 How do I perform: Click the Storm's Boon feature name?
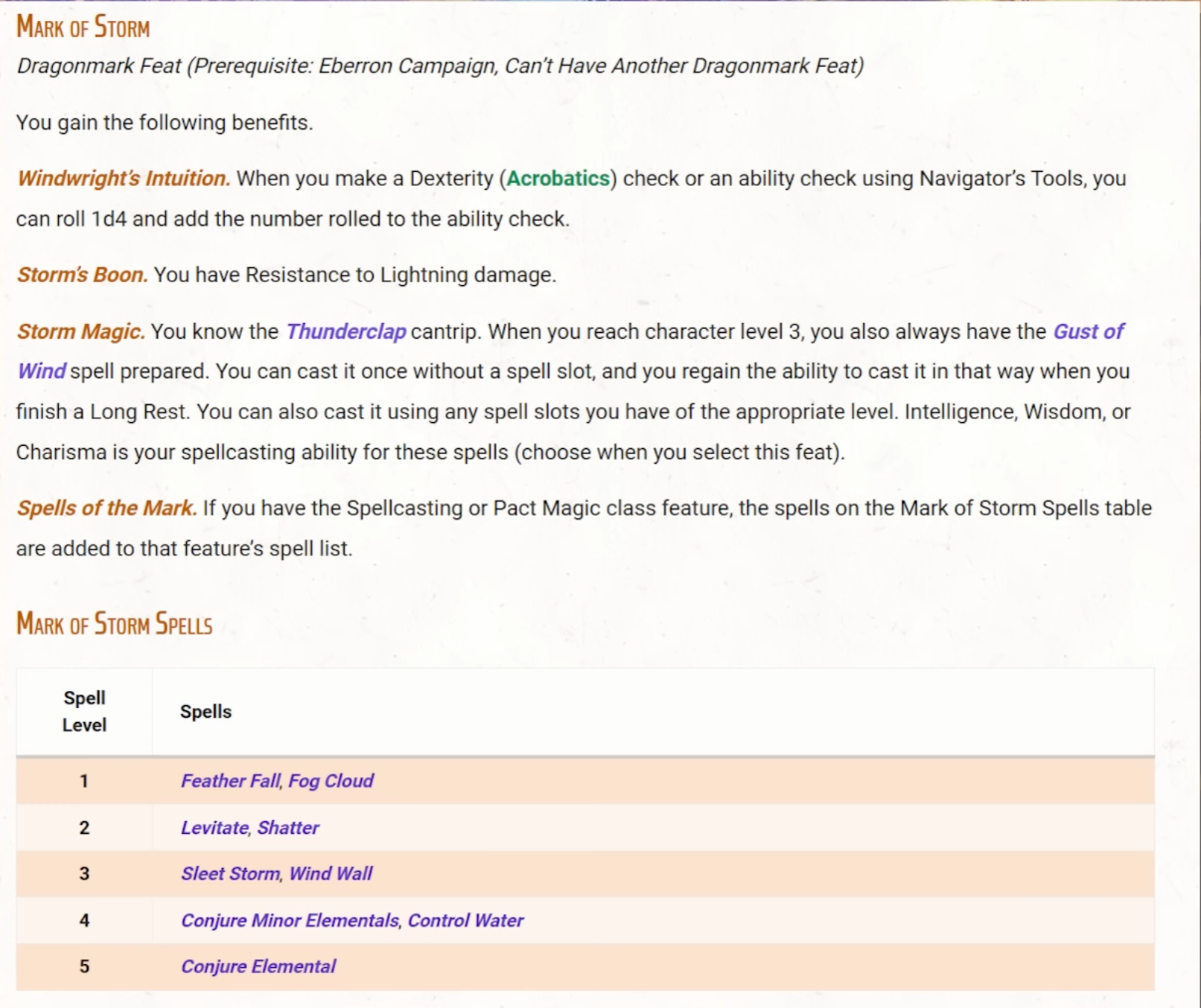(83, 275)
